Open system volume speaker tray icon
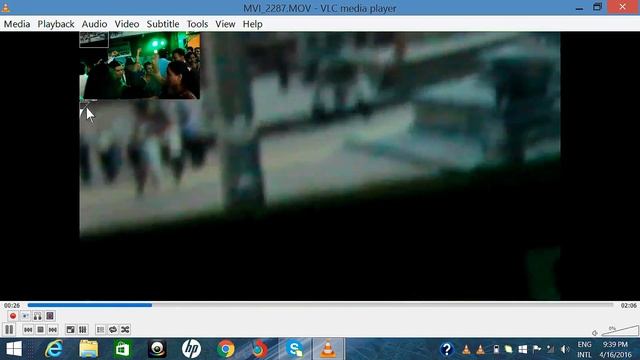The width and height of the screenshot is (640, 360). (565, 349)
